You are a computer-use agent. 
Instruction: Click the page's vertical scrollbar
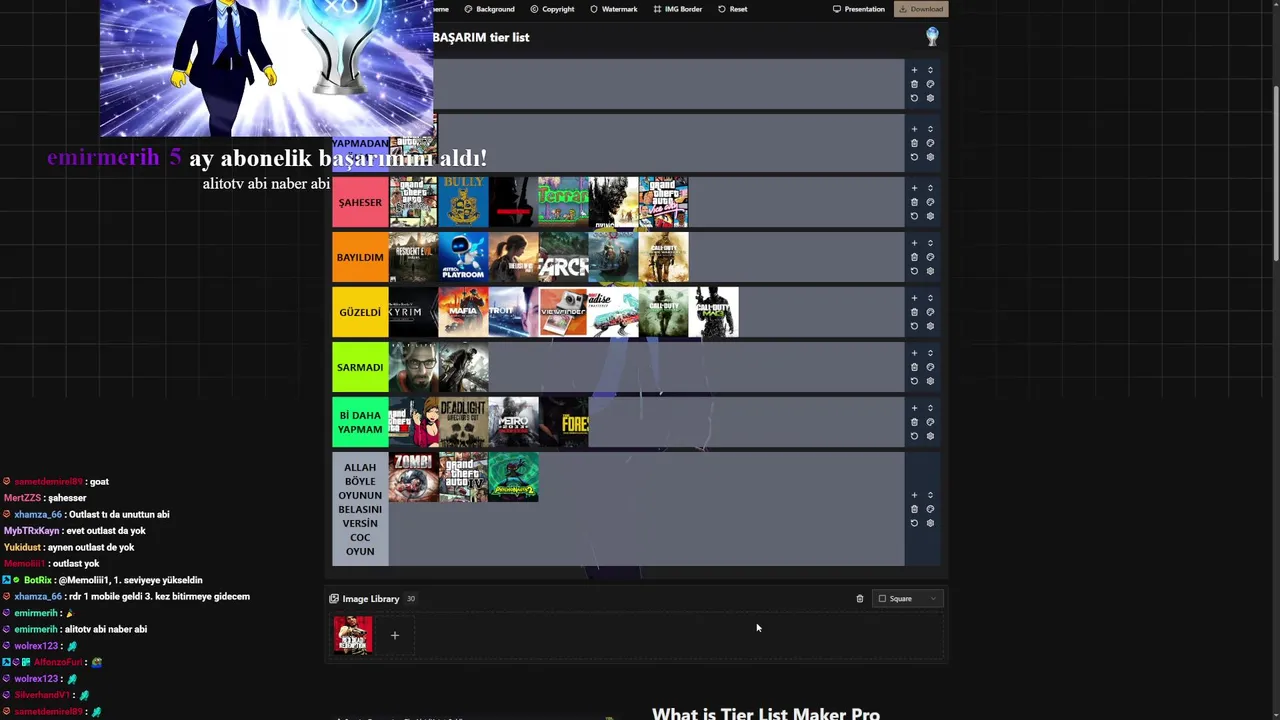pyautogui.click(x=1275, y=175)
